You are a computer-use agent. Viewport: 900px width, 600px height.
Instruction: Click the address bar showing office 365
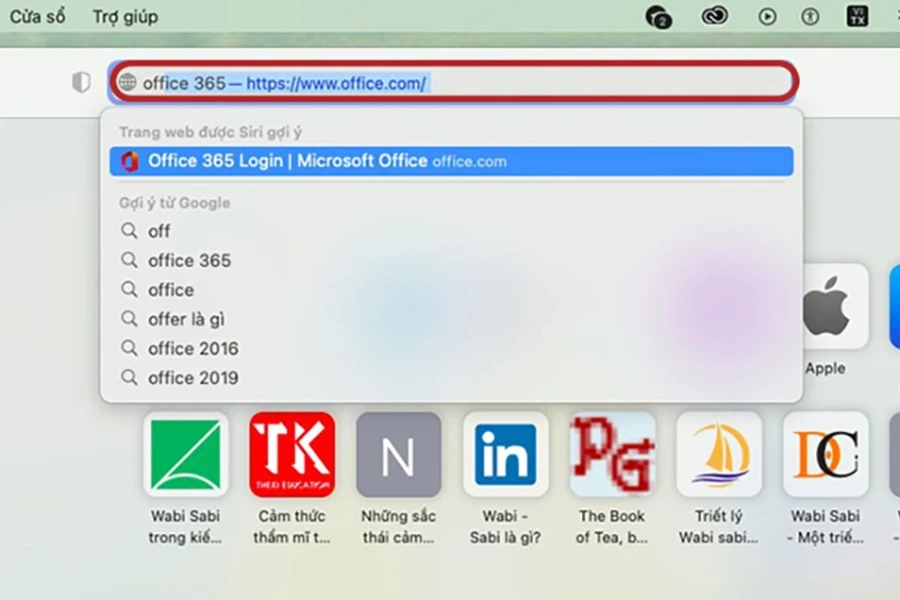[453, 82]
